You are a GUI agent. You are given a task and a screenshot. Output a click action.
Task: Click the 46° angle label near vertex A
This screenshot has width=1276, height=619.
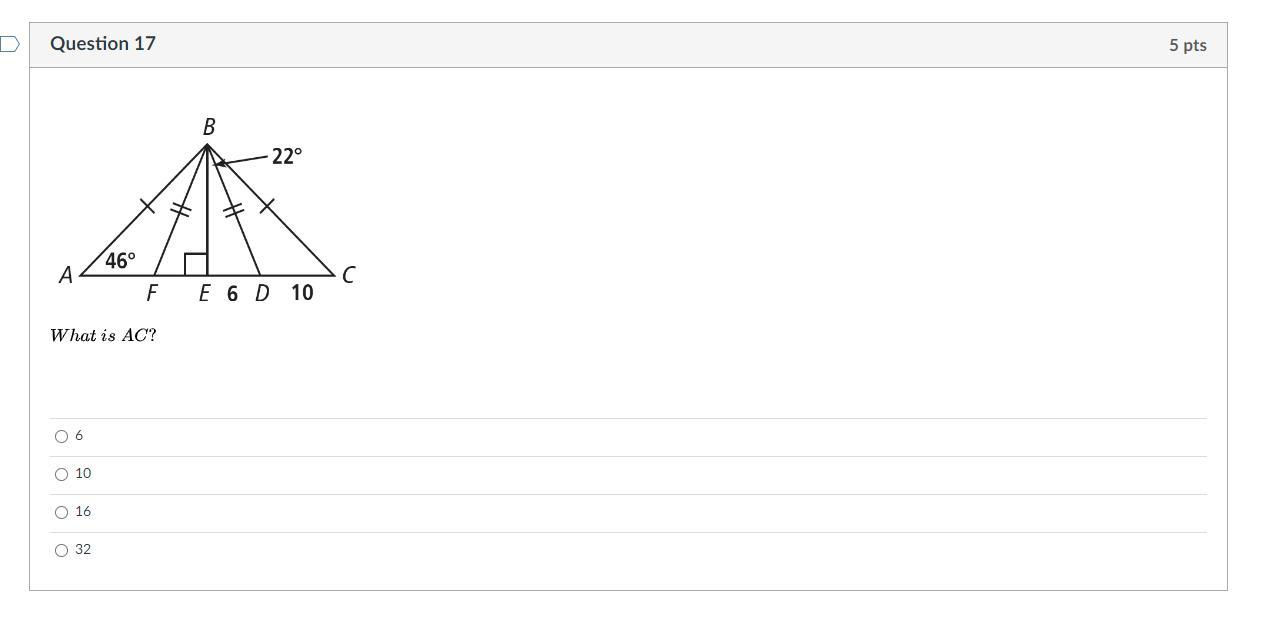[120, 261]
